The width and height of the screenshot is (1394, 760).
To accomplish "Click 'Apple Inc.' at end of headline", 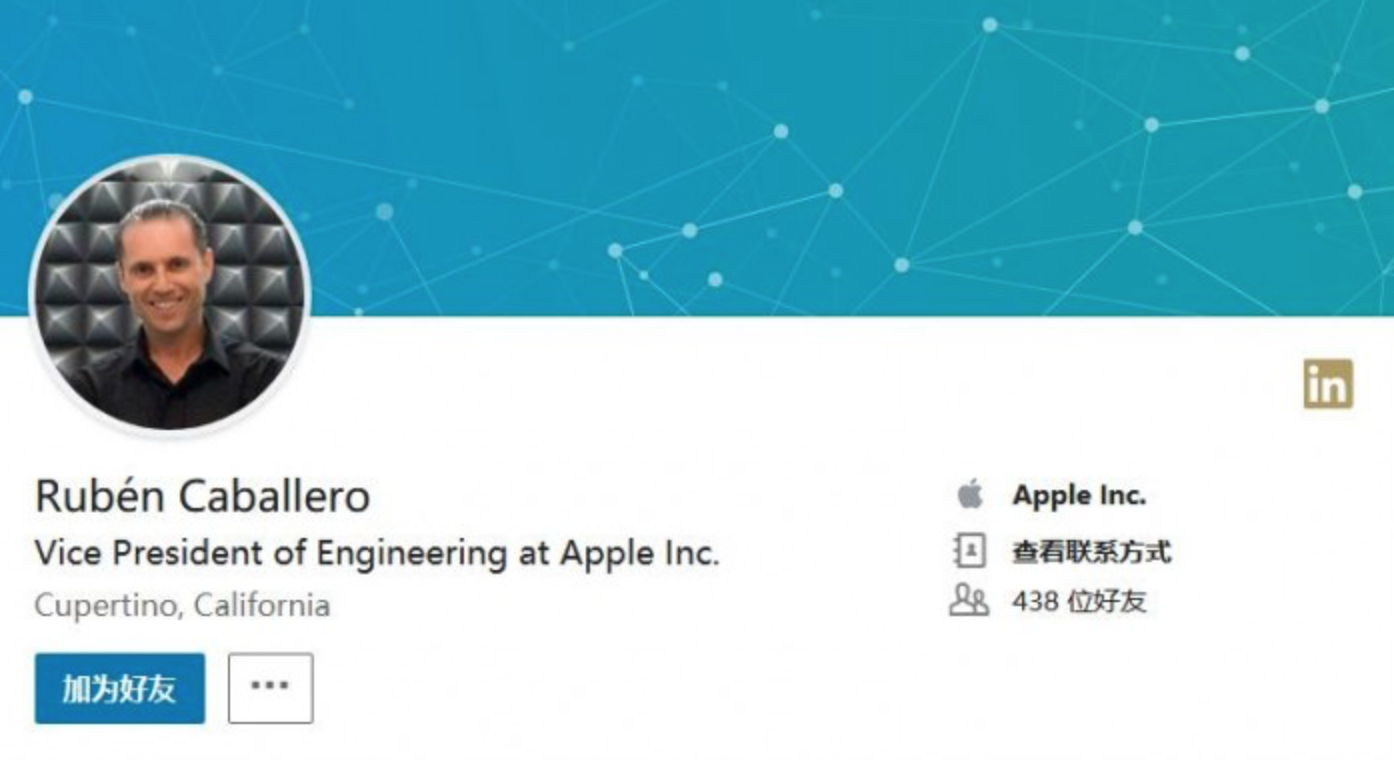I will (639, 553).
